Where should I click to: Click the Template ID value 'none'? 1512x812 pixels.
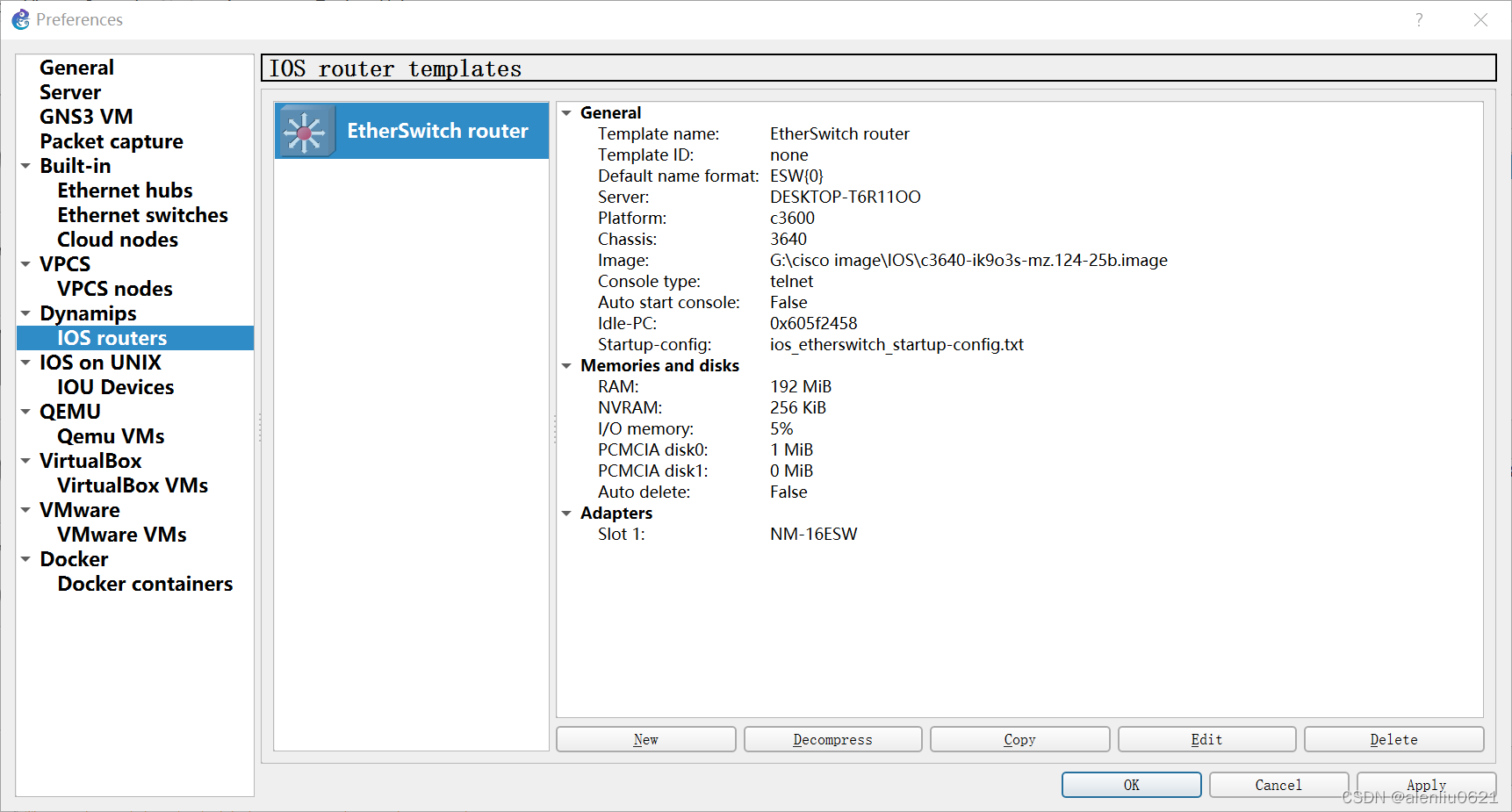789,155
